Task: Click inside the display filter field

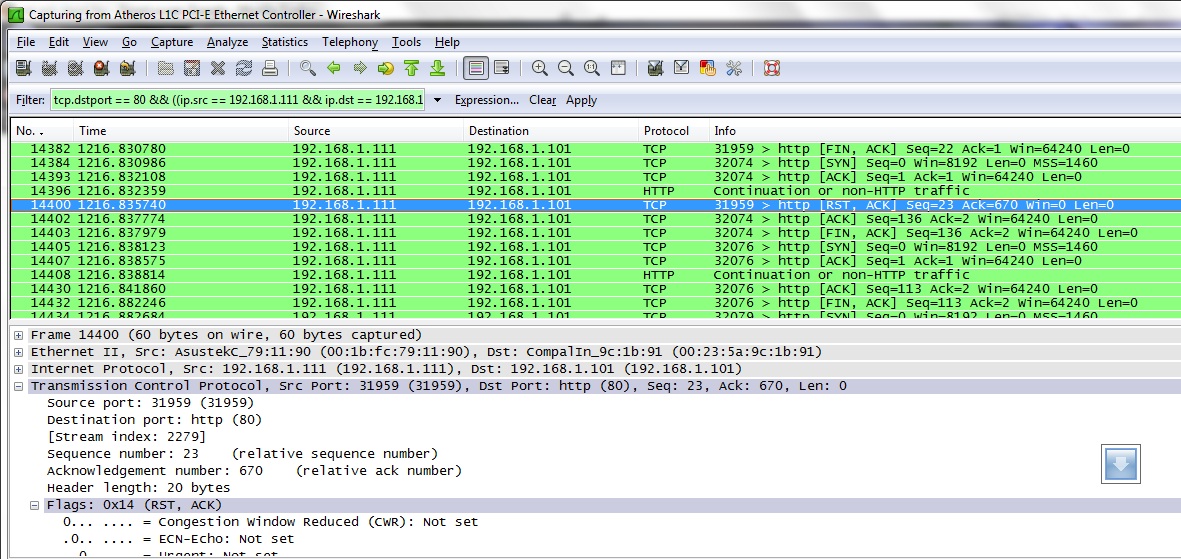Action: click(x=238, y=100)
